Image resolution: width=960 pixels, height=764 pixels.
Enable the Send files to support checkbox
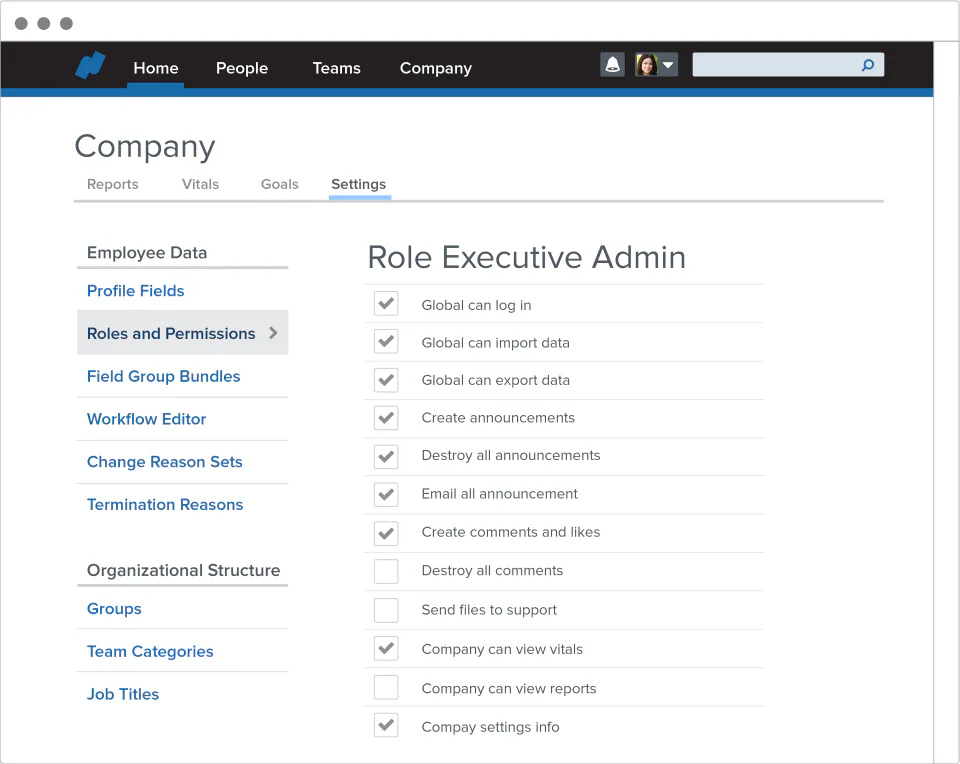(386, 610)
